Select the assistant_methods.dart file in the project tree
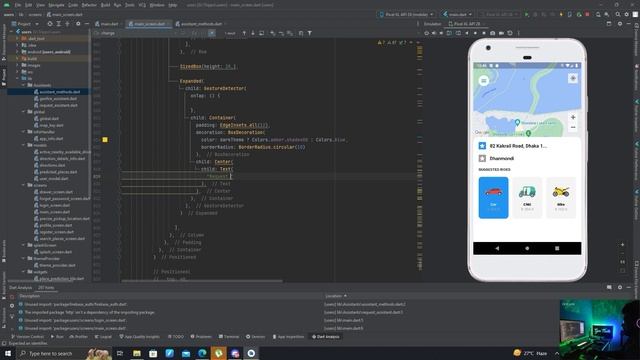 pyautogui.click(x=60, y=92)
